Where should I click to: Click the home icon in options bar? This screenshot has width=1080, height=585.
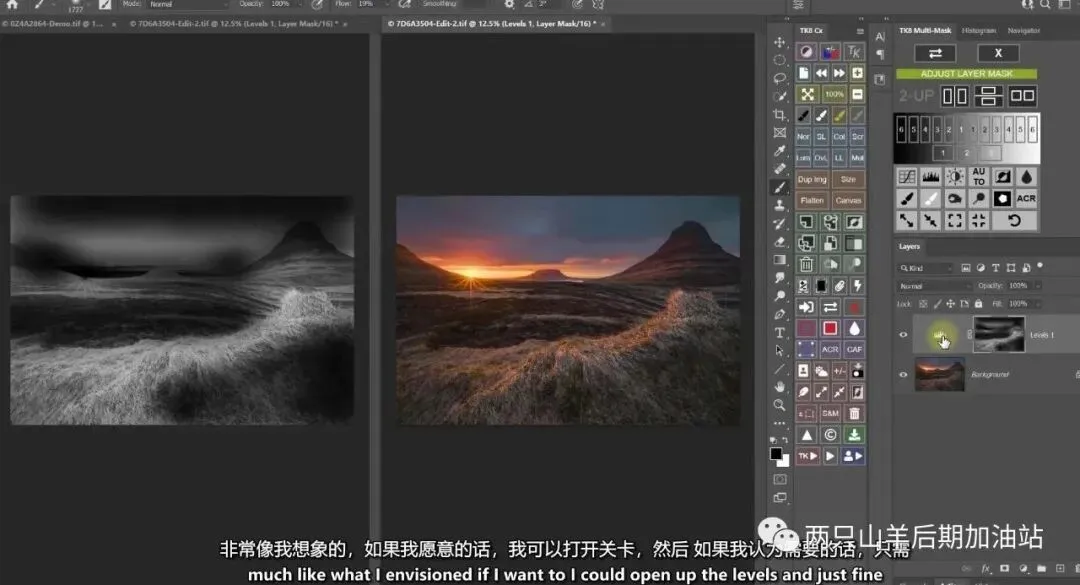[12, 4]
